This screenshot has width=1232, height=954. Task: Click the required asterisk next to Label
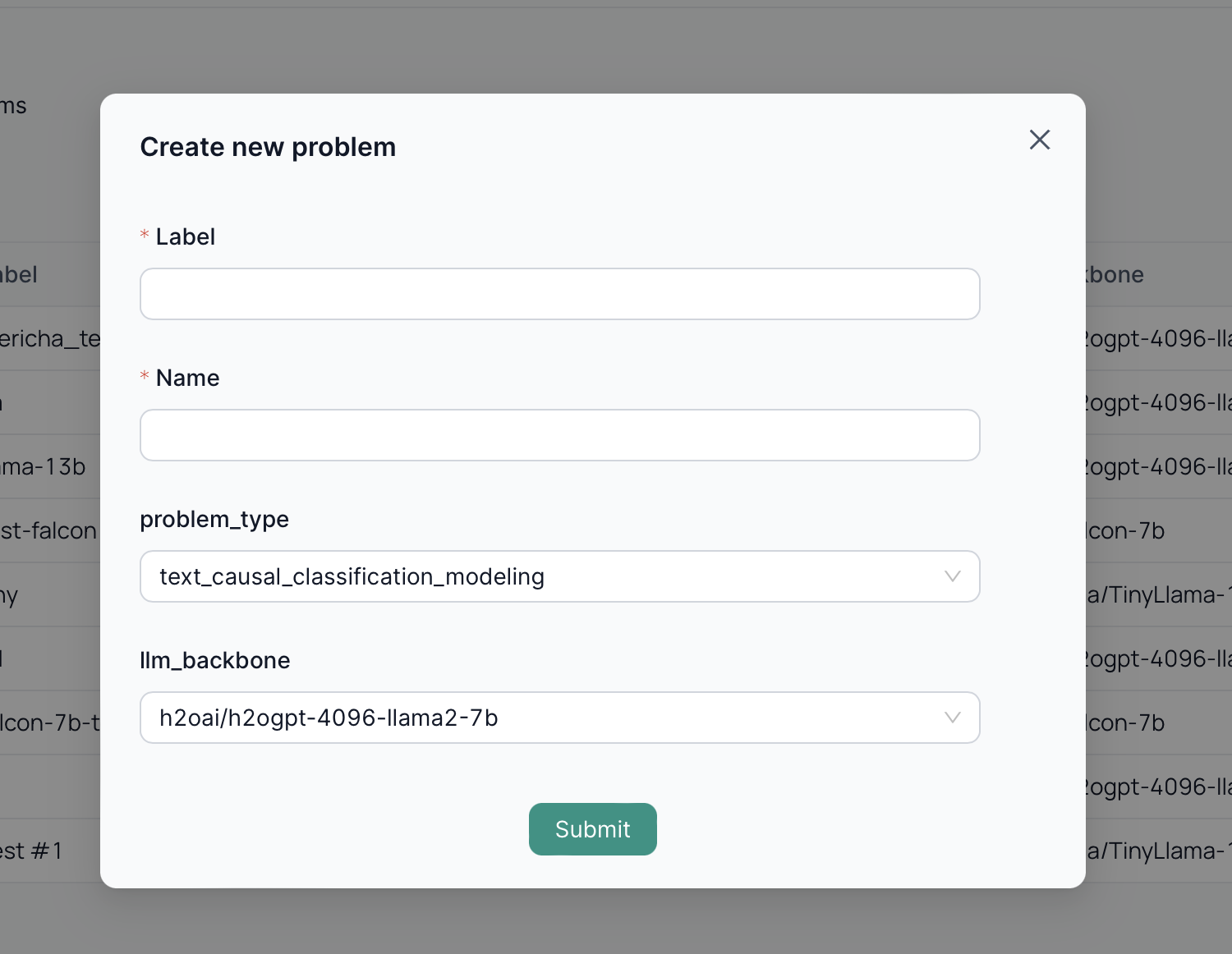coord(145,236)
